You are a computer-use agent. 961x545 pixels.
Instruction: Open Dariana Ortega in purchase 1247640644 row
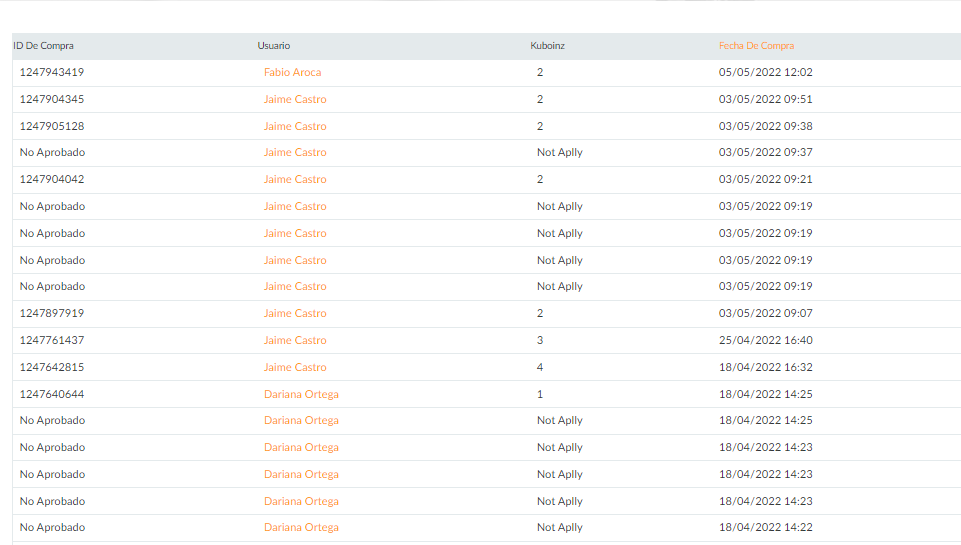coord(301,394)
